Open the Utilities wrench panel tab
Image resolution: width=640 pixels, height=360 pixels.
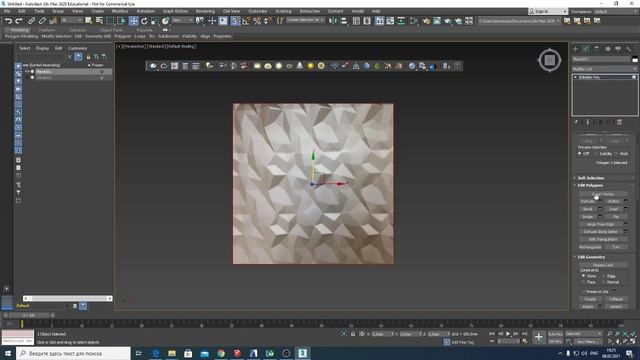(x=629, y=49)
